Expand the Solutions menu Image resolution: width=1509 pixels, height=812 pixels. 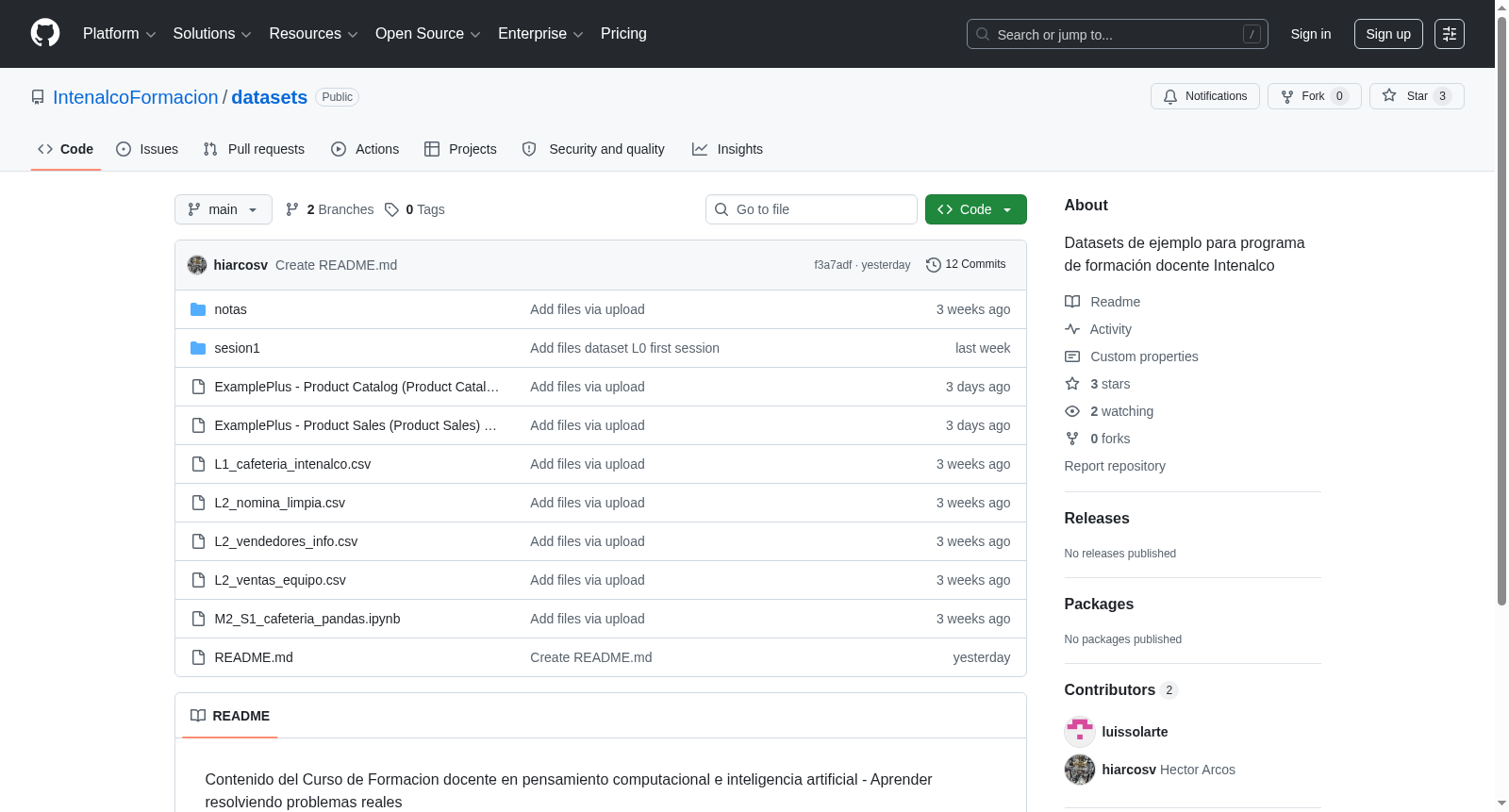coord(212,34)
